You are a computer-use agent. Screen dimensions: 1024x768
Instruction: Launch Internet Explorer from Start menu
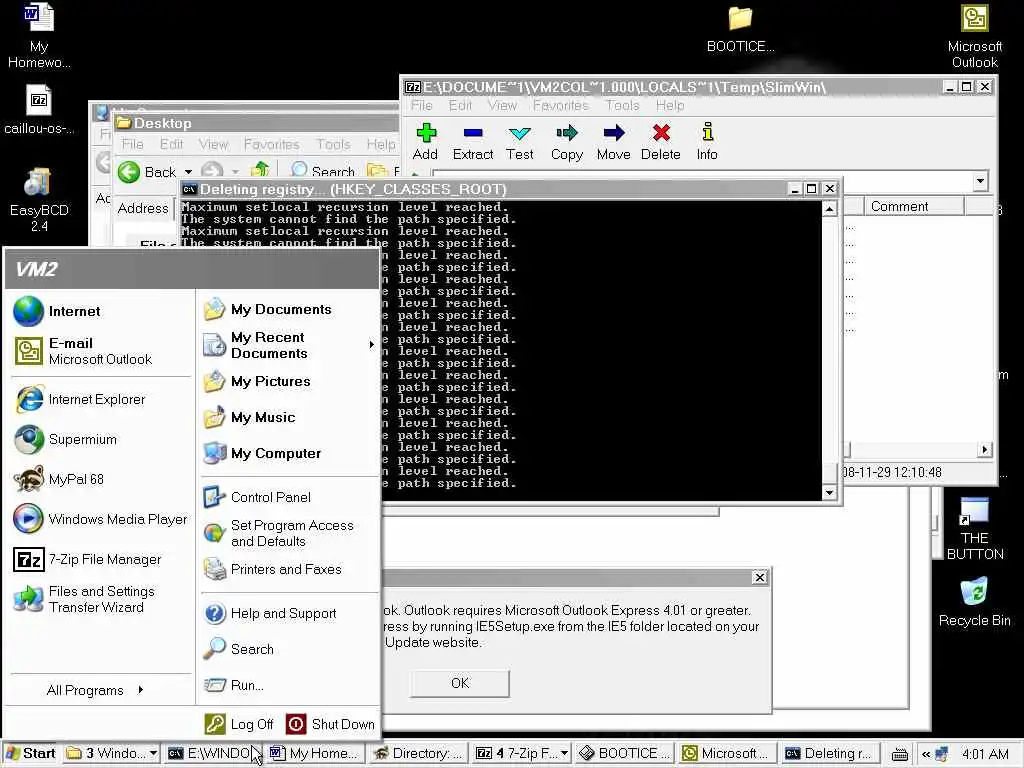click(x=101, y=399)
